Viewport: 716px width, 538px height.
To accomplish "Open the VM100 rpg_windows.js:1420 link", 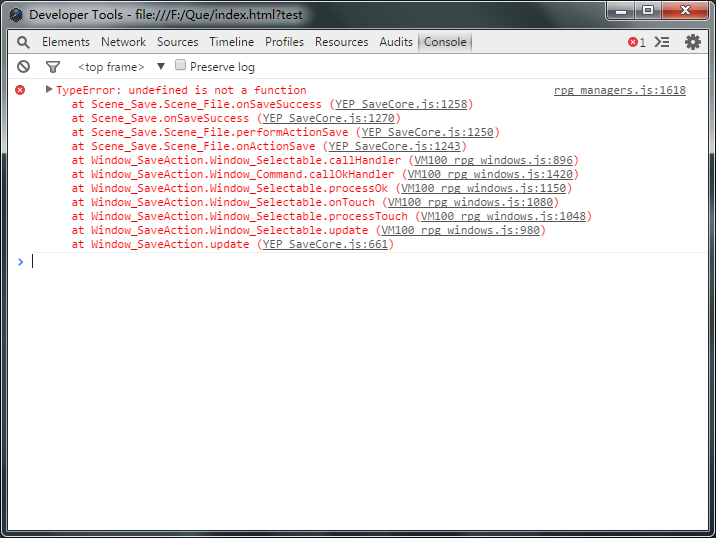I will 490,174.
